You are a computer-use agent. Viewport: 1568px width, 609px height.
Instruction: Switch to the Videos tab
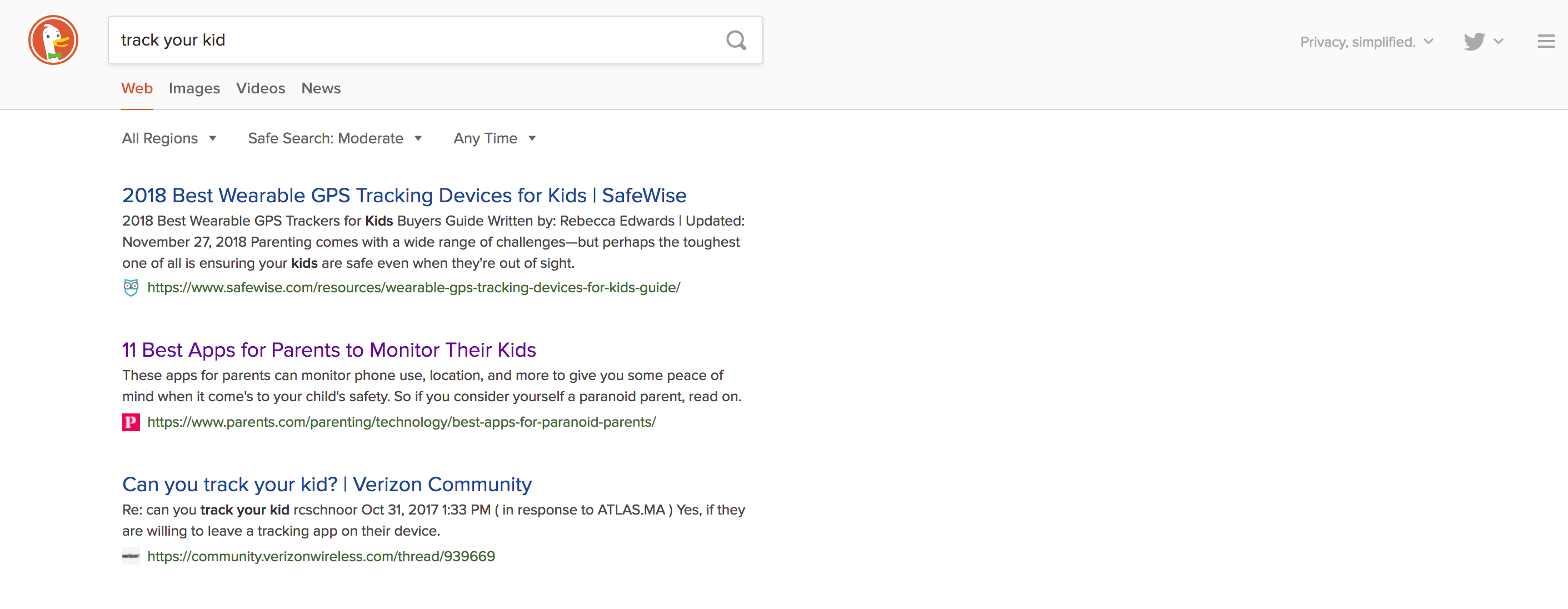261,88
